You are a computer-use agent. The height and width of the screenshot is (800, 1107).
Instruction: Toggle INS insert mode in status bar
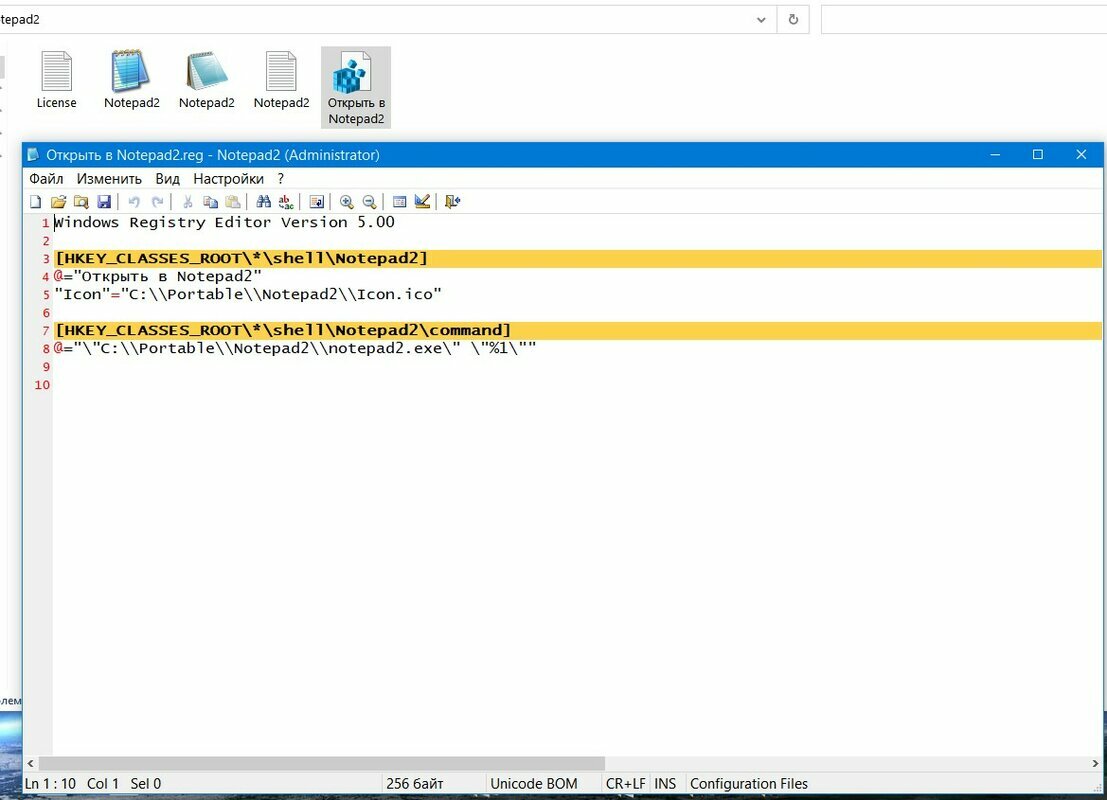coord(665,784)
